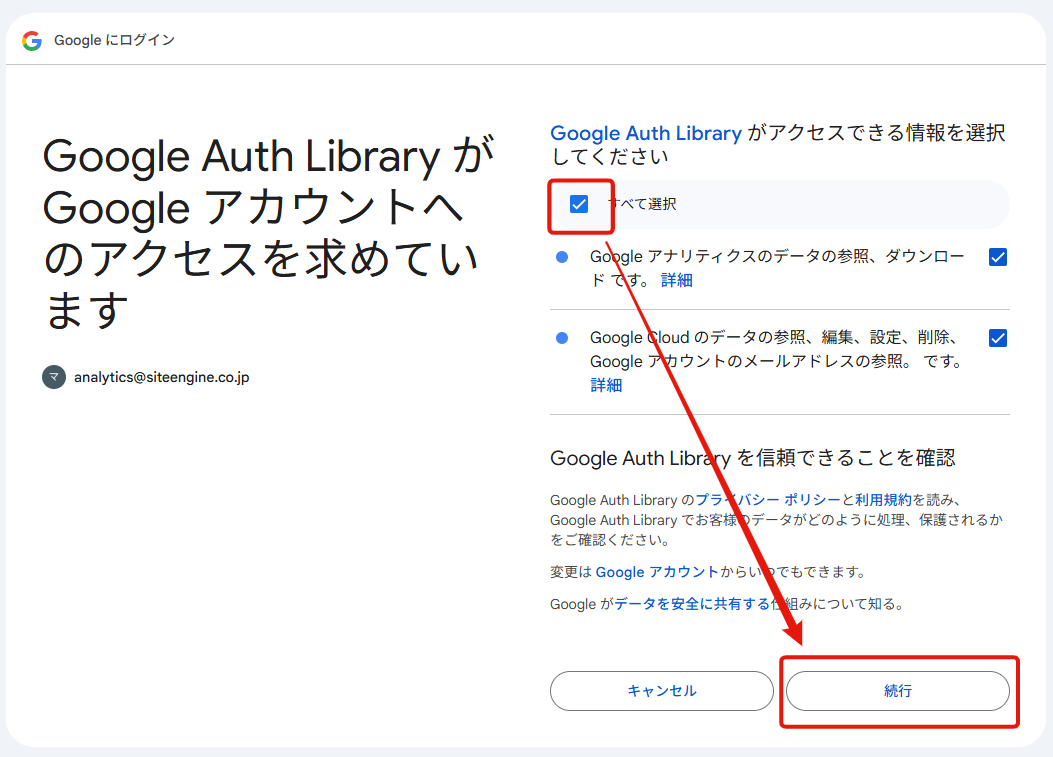This screenshot has height=757, width=1053.
Task: Open the Google Auth Library app name link
Action: click(x=646, y=133)
